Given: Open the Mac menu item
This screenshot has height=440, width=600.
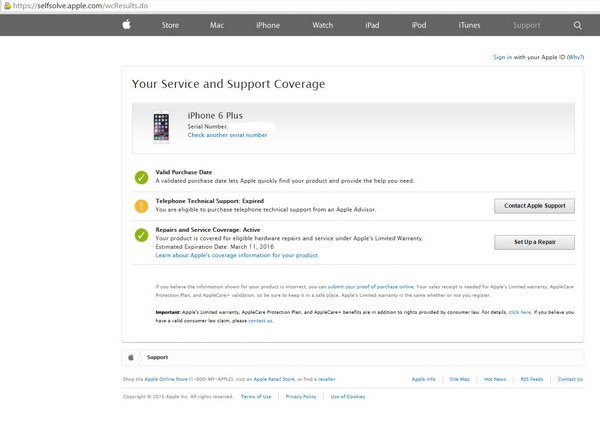Looking at the screenshot, I should coord(217,25).
